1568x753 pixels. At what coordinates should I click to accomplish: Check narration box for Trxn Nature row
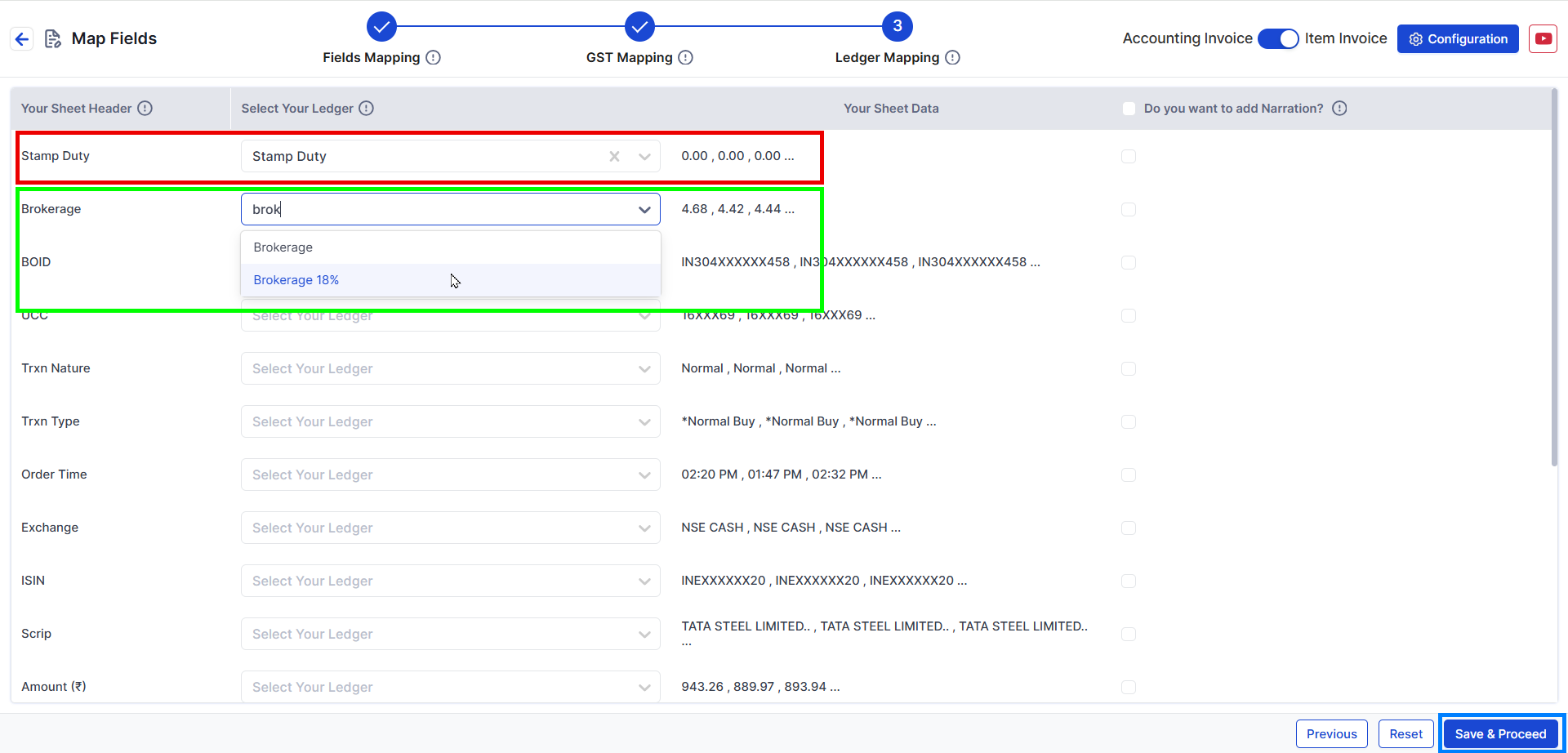click(x=1129, y=368)
